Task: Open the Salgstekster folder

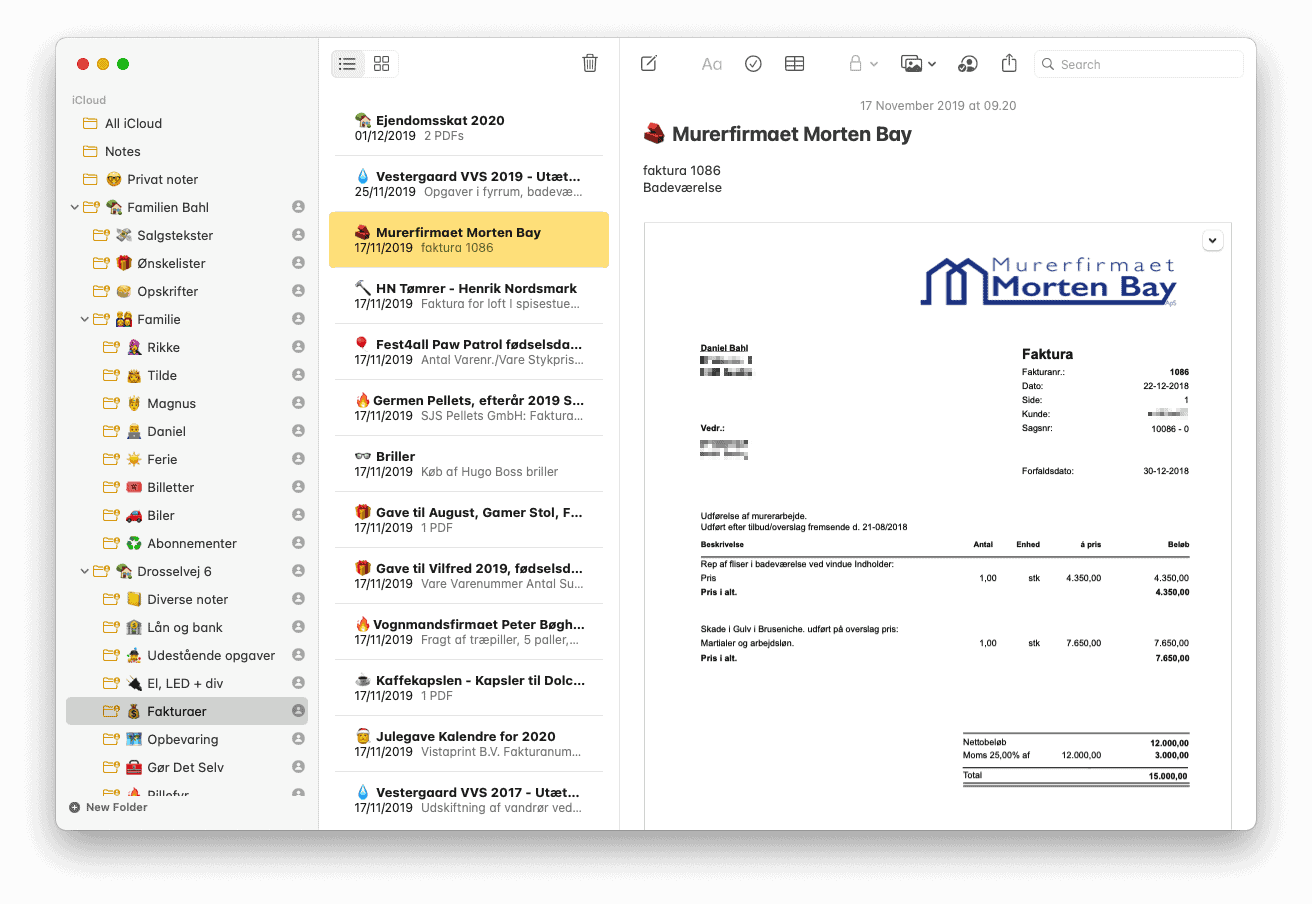Action: [x=187, y=235]
